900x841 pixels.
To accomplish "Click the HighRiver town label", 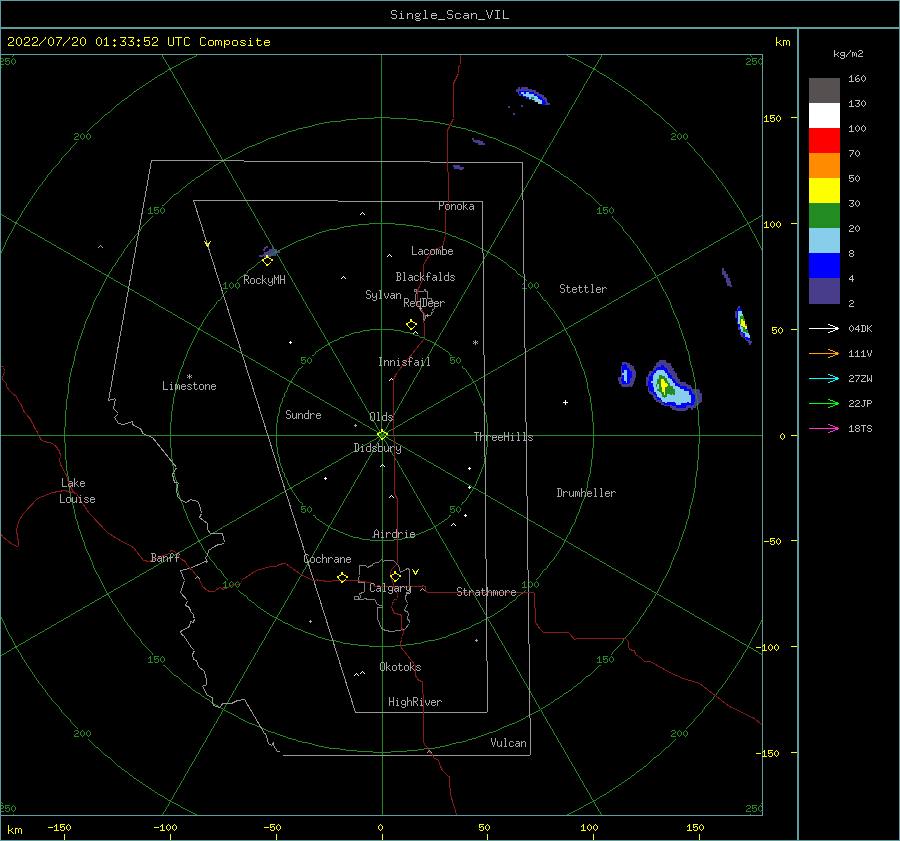I will [x=415, y=702].
